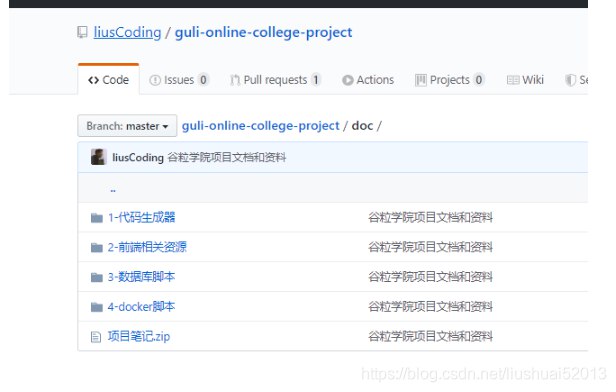Click folder icon for 3-数据库脚本
The width and height of the screenshot is (616, 392).
(x=97, y=277)
